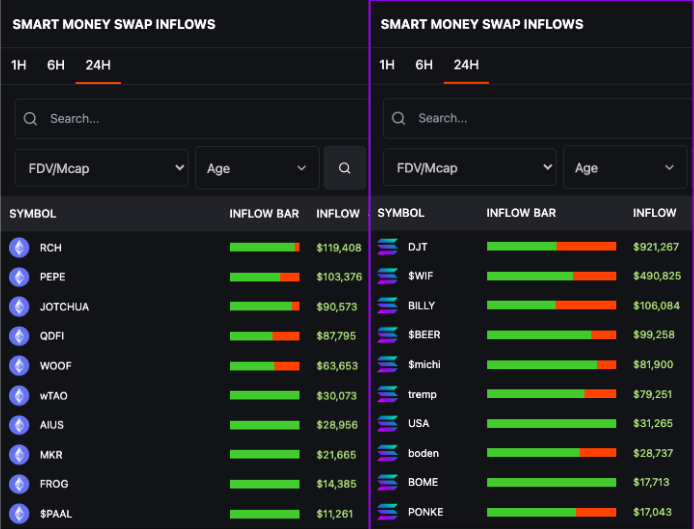
Task: Click the Solana icon beside $BEER
Action: coord(387,335)
